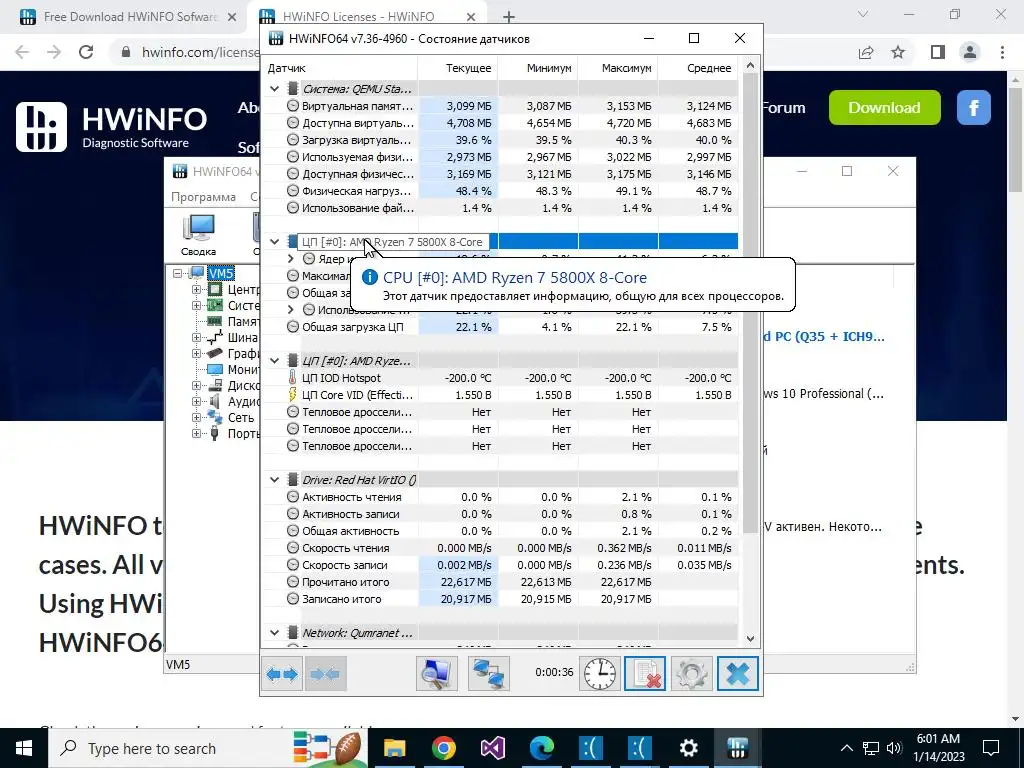Screen dimensions: 1024x768
Task: Select Скорость записи sensor row
Action: click(x=500, y=566)
